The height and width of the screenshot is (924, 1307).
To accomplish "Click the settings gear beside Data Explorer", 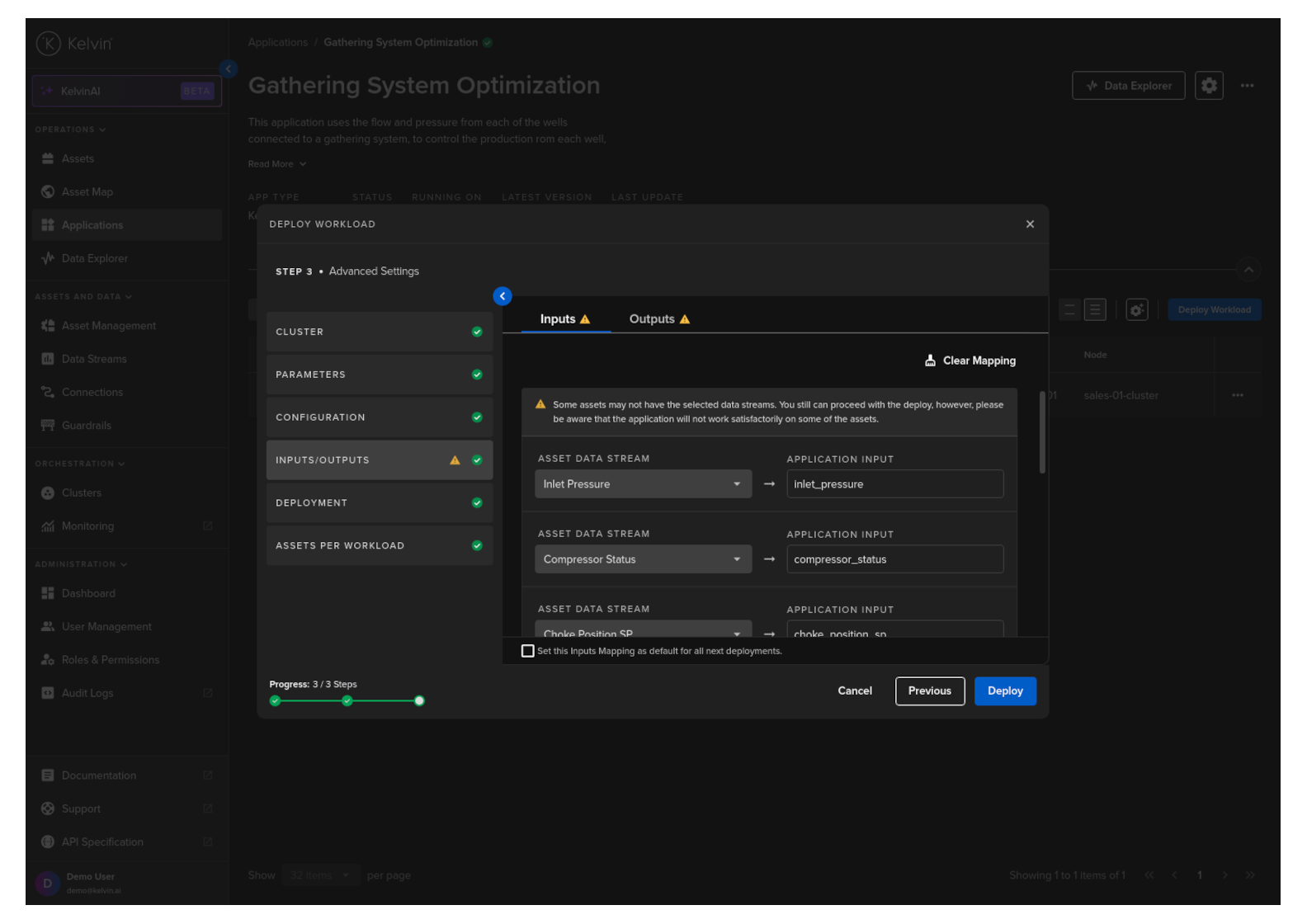I will [x=1209, y=86].
